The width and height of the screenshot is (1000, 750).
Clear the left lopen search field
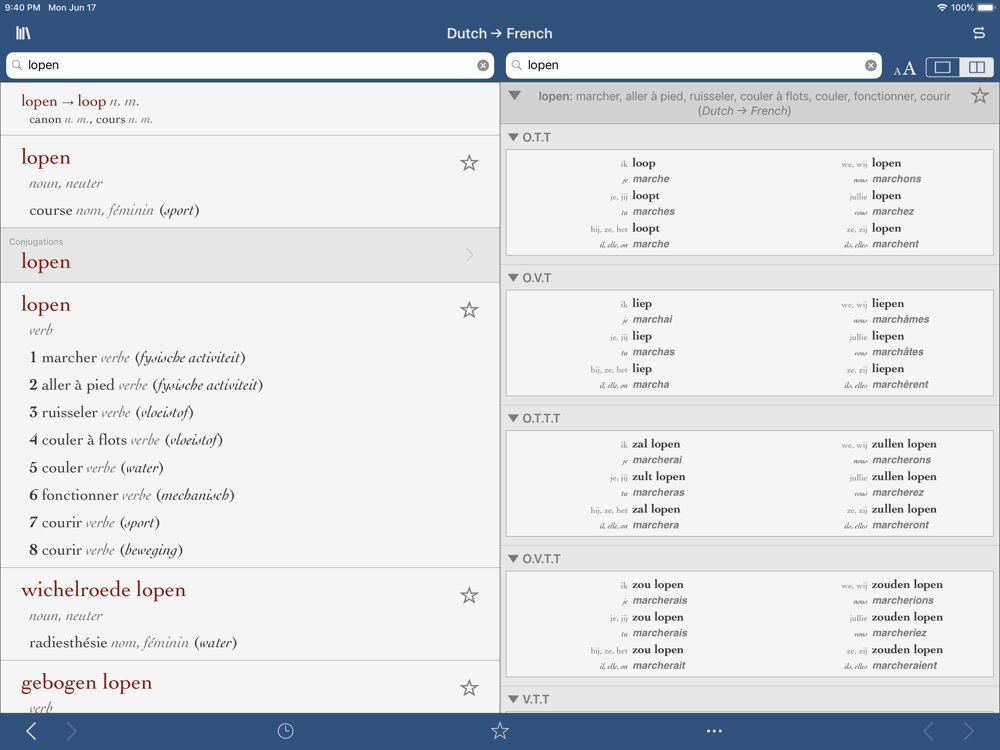(x=483, y=65)
